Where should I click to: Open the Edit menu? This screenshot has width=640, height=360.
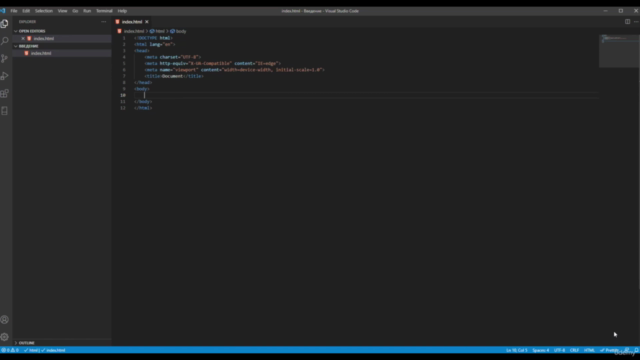(26, 11)
